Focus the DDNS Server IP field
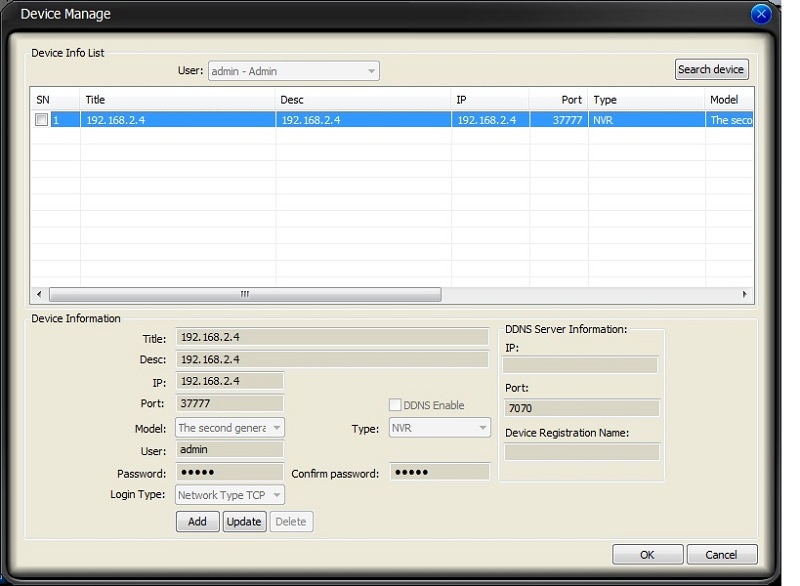Image resolution: width=800 pixels, height=586 pixels. [580, 365]
